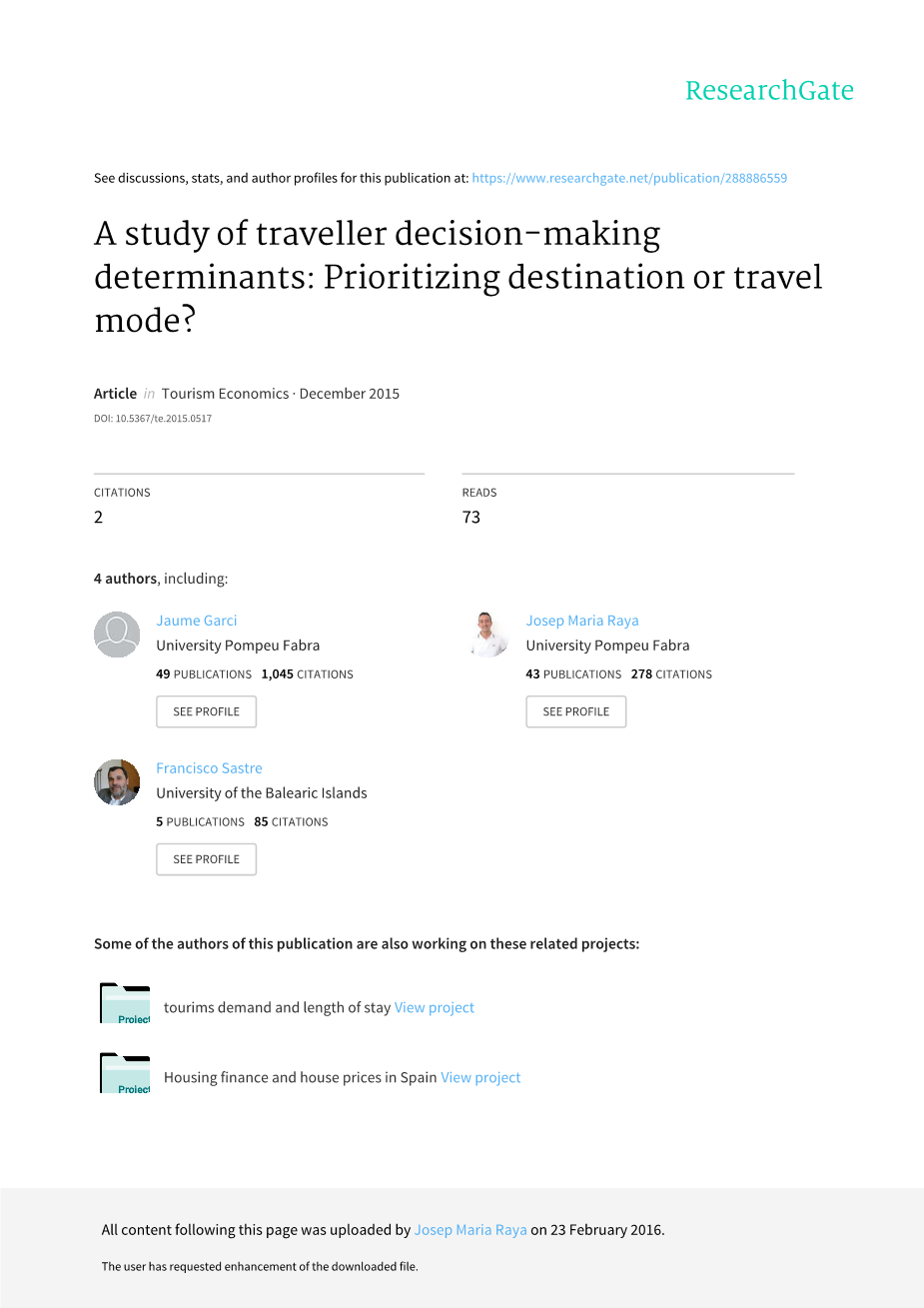Click the reads count number
The height and width of the screenshot is (1308, 924).
pyautogui.click(x=471, y=517)
